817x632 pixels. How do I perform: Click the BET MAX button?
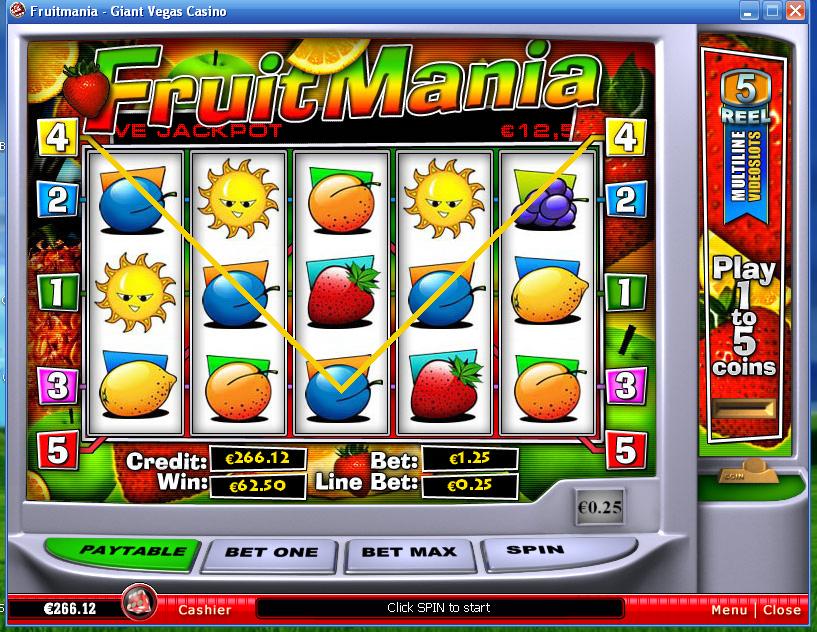point(410,554)
